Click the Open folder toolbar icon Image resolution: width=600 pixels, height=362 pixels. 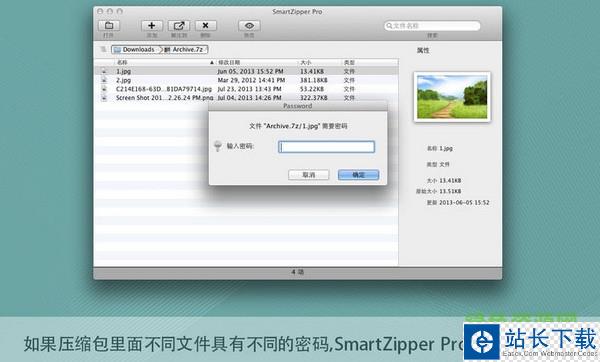109,26
